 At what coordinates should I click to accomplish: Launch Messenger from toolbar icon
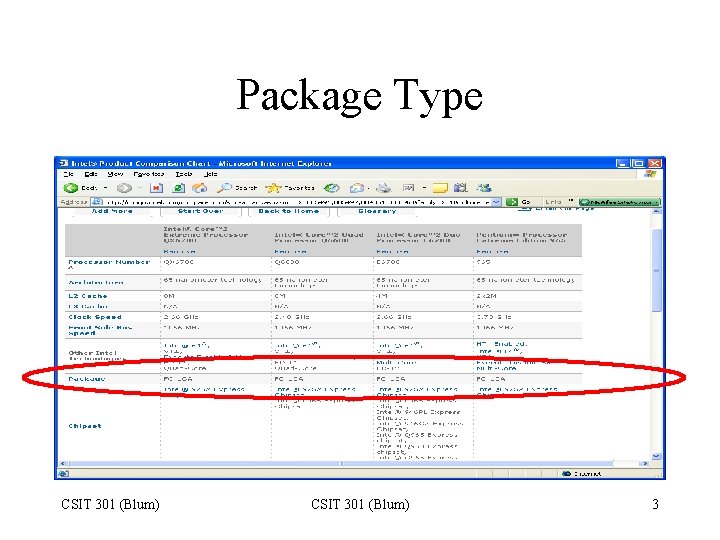point(484,188)
